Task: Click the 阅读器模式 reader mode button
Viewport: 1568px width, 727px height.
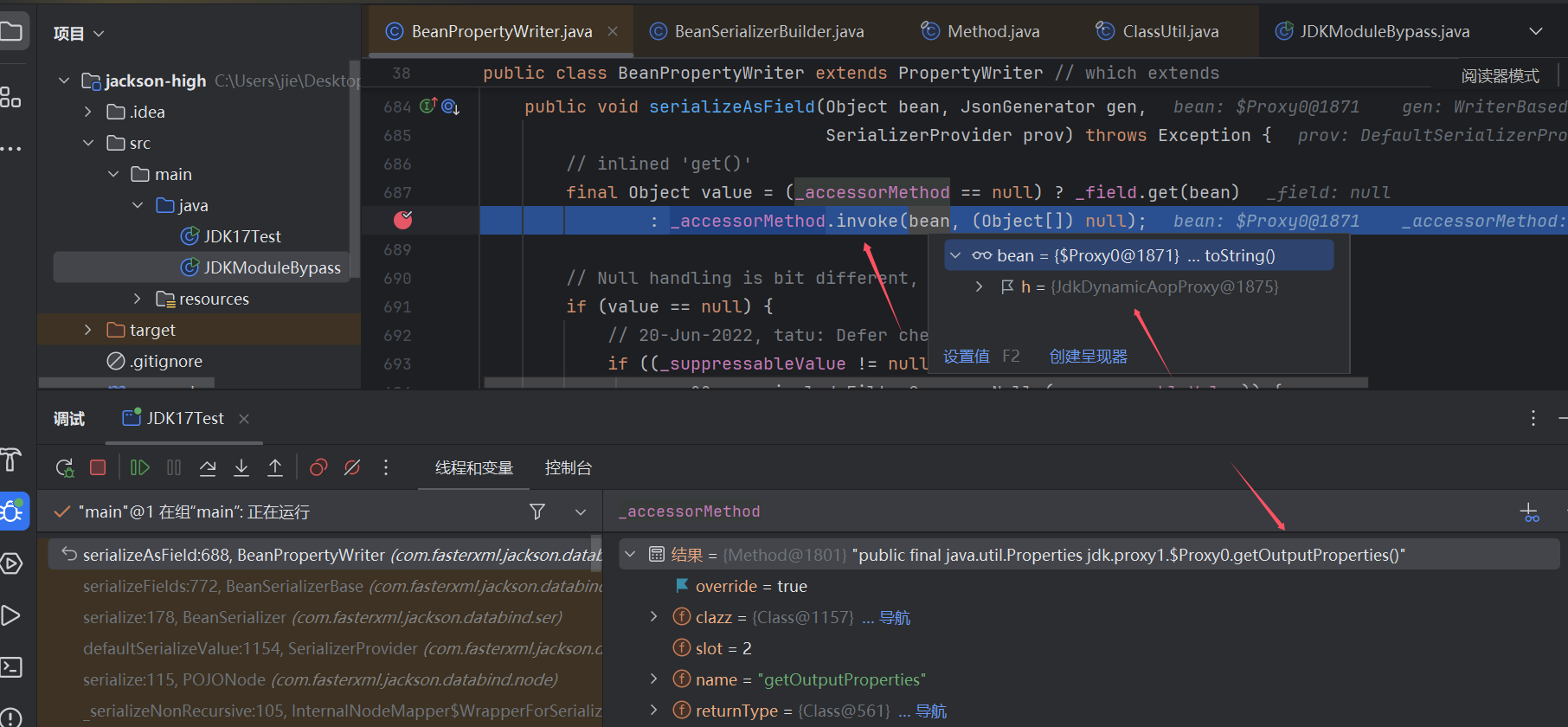Action: pos(1501,76)
